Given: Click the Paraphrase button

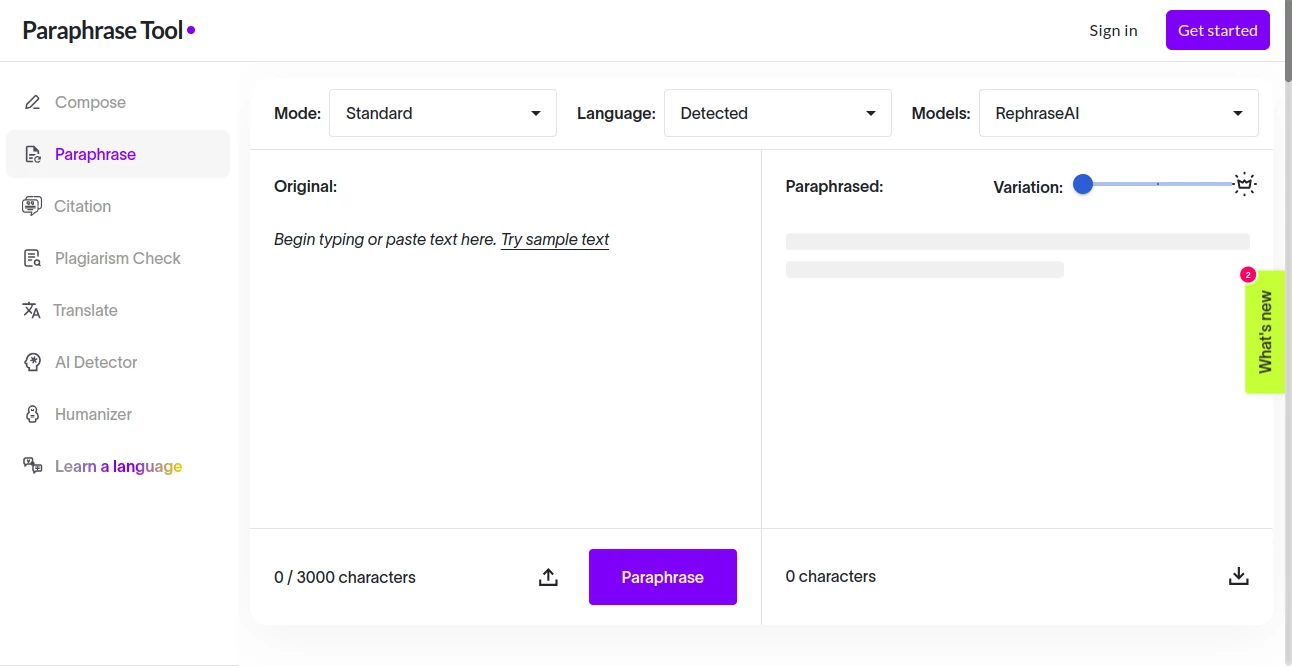Looking at the screenshot, I should pyautogui.click(x=662, y=577).
